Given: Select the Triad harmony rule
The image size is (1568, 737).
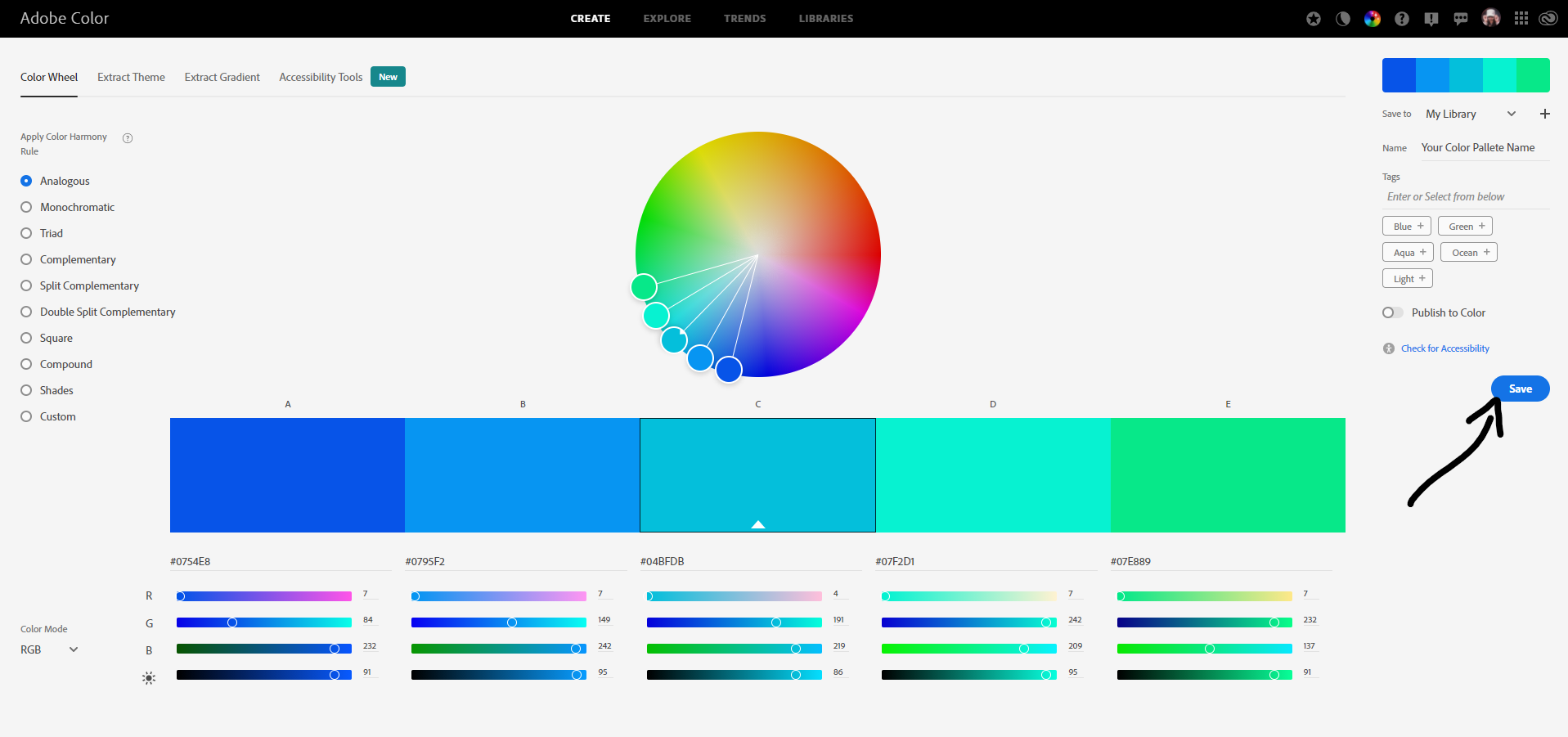Looking at the screenshot, I should pyautogui.click(x=26, y=233).
